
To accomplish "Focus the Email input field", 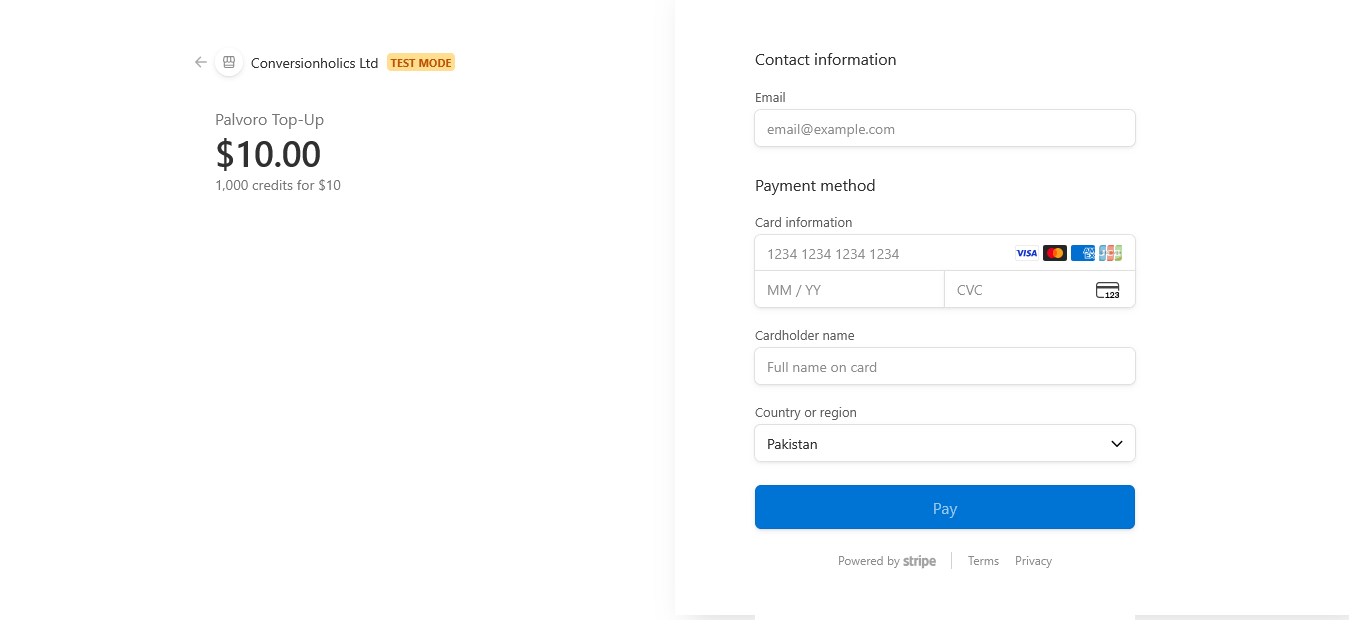I will (944, 129).
